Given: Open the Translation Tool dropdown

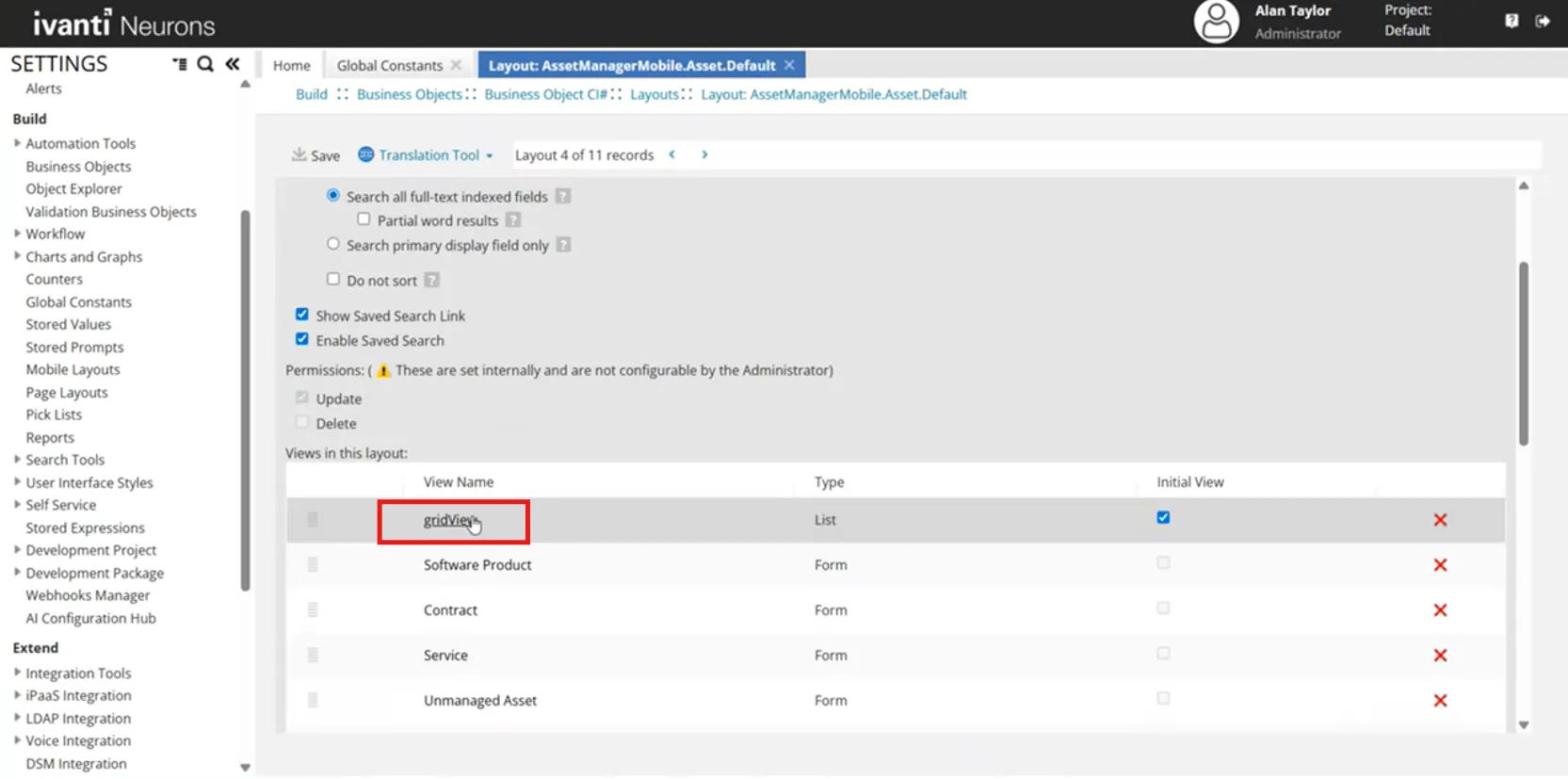Looking at the screenshot, I should pyautogui.click(x=426, y=154).
